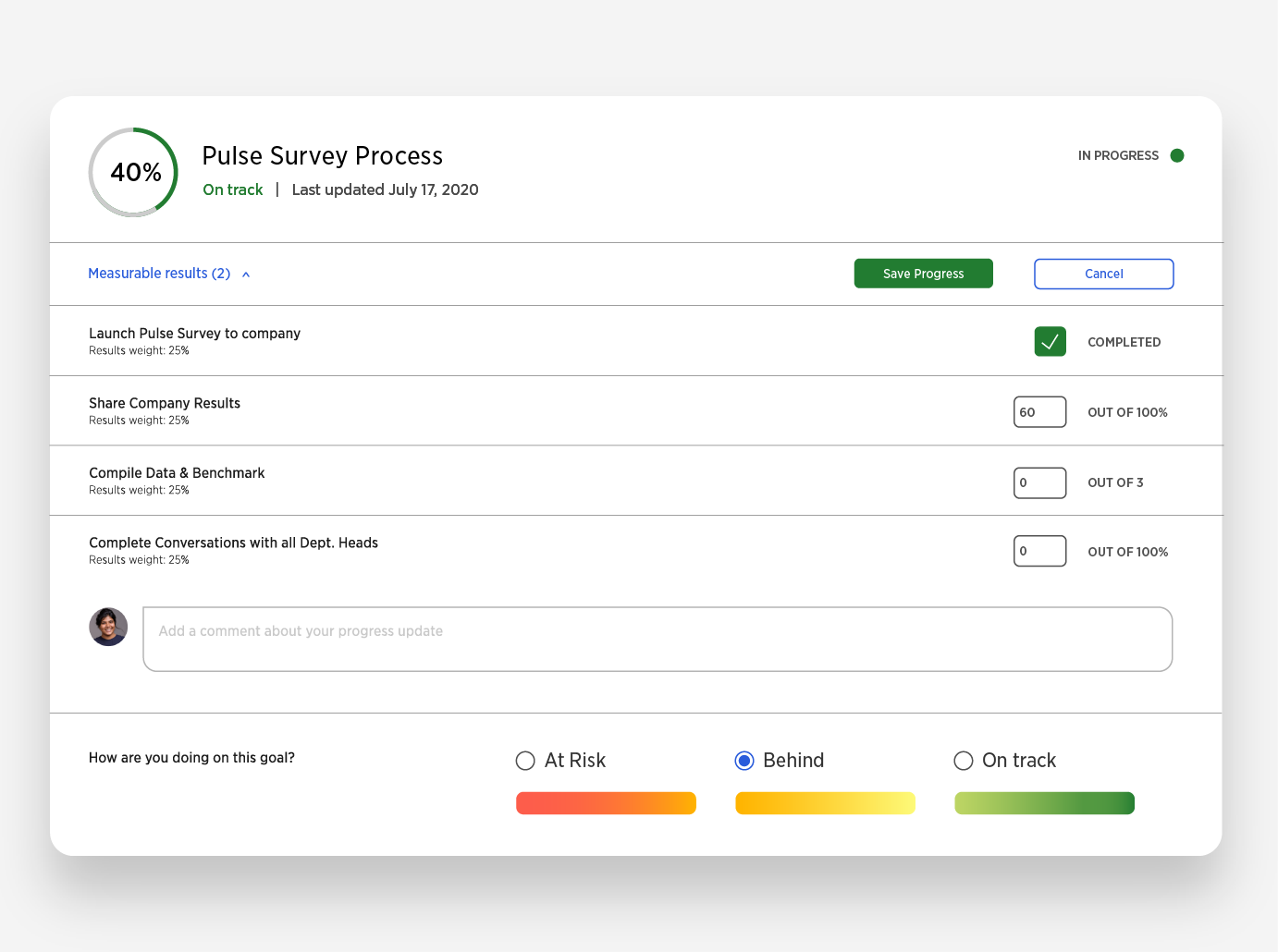Click the red-orange At Risk color bar
Image resolution: width=1278 pixels, height=952 pixels.
[x=606, y=803]
